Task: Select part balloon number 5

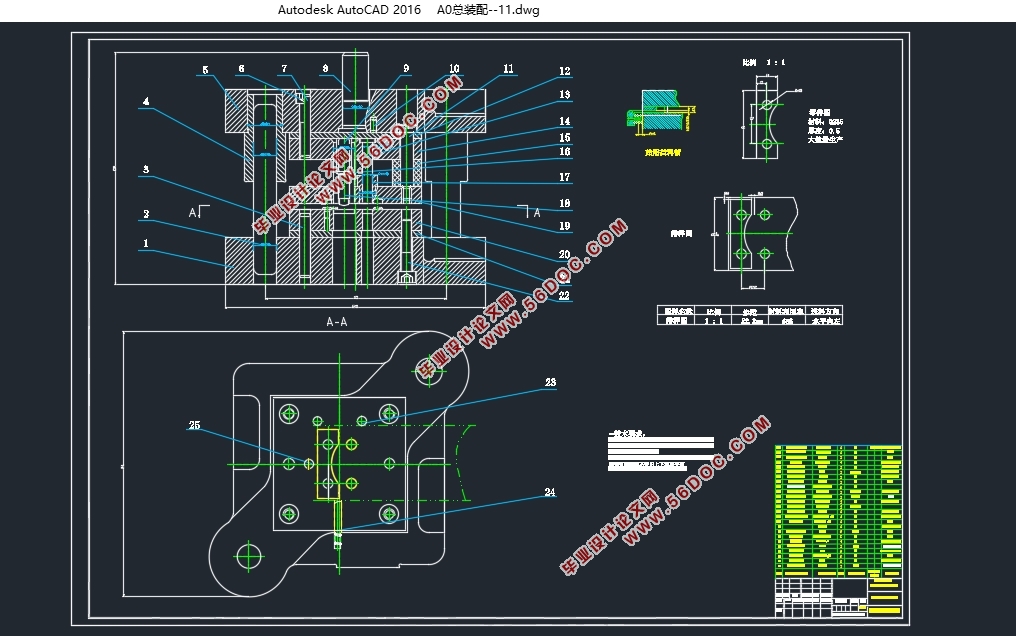Action: pyautogui.click(x=205, y=70)
